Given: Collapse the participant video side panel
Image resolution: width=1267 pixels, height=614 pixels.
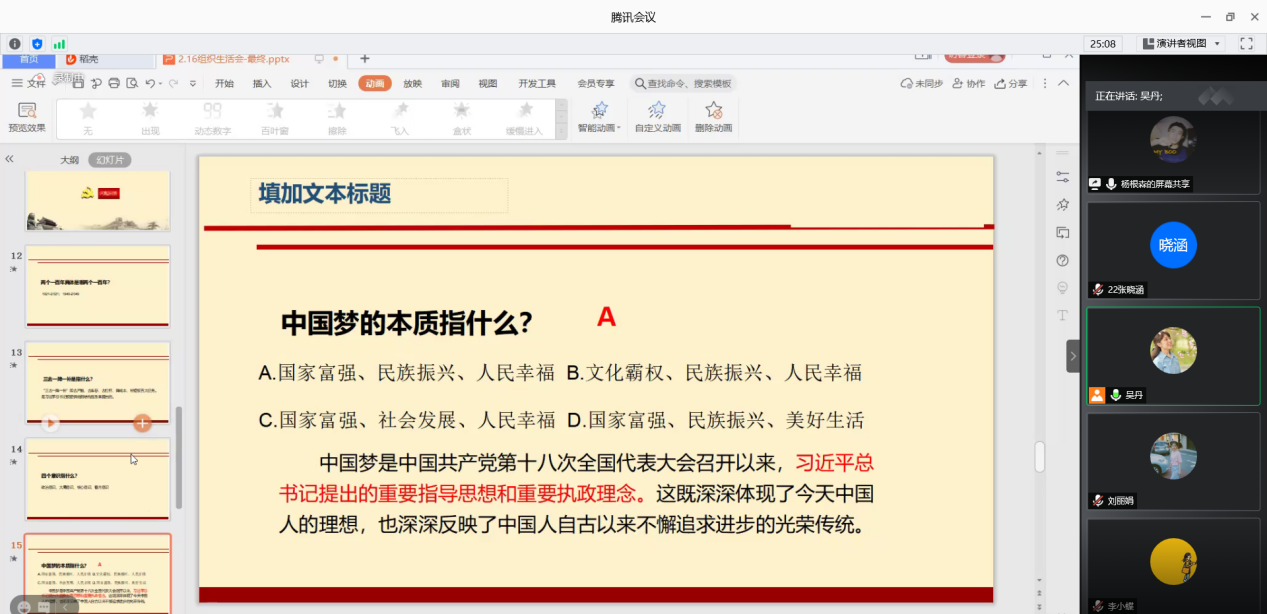Looking at the screenshot, I should [x=1073, y=356].
